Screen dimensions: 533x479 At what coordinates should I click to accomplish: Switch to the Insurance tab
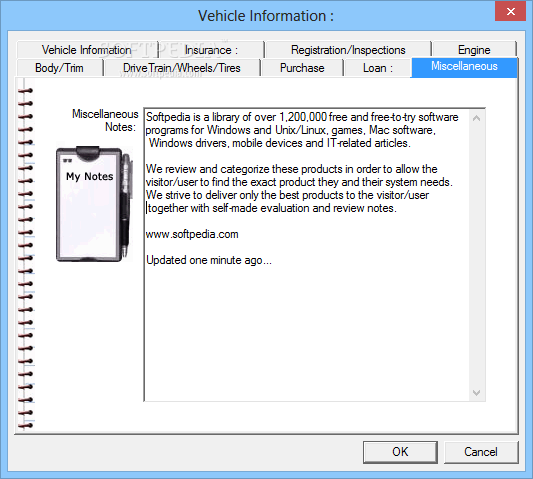[x=211, y=50]
